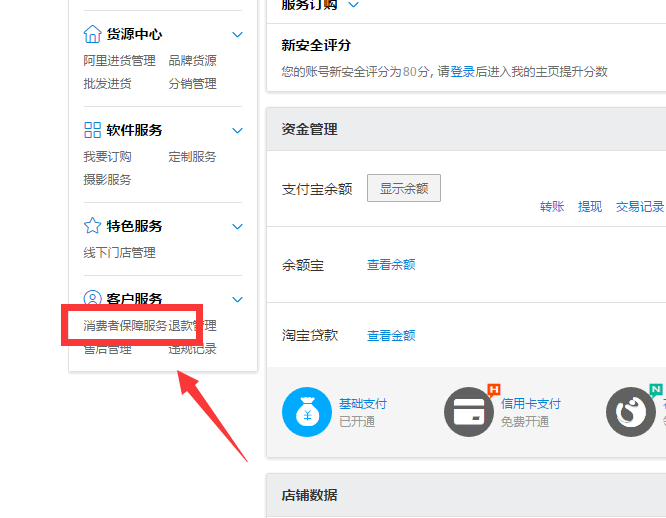666x518 pixels.
Task: Click the 提现 link
Action: (x=590, y=207)
